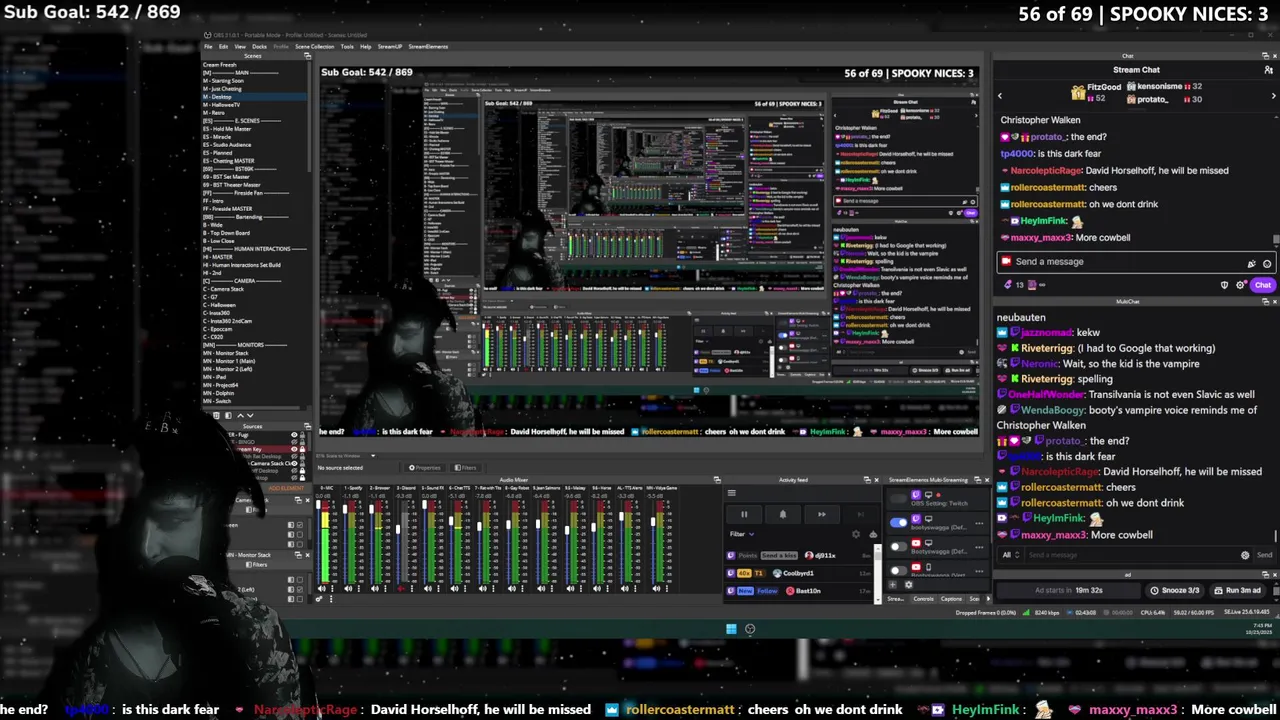Open the Scale to Window dropdown
Screen dimensions: 1280x720
(x=373, y=456)
